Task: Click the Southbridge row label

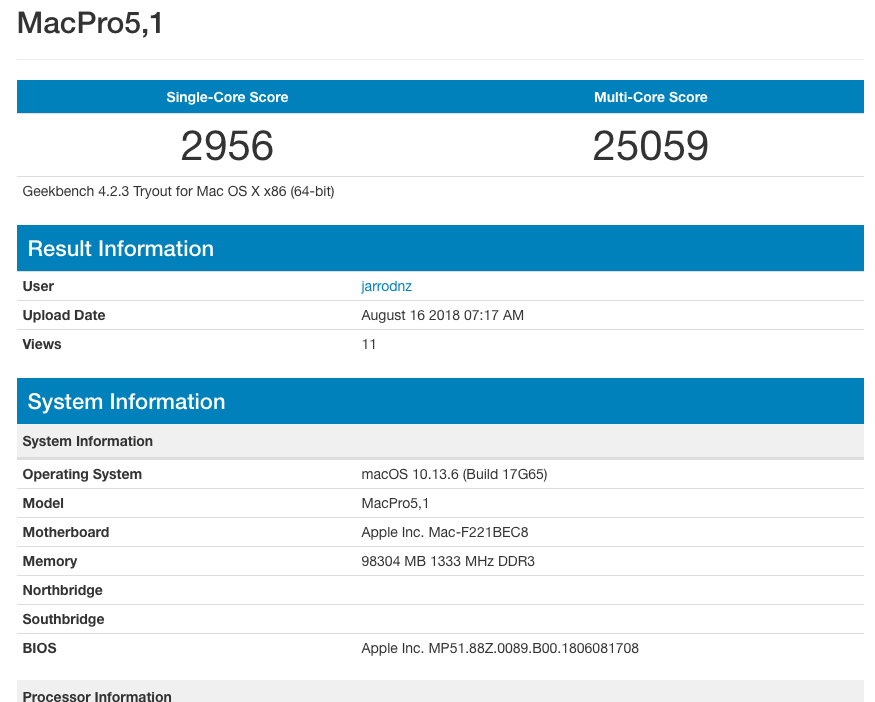Action: click(x=63, y=619)
